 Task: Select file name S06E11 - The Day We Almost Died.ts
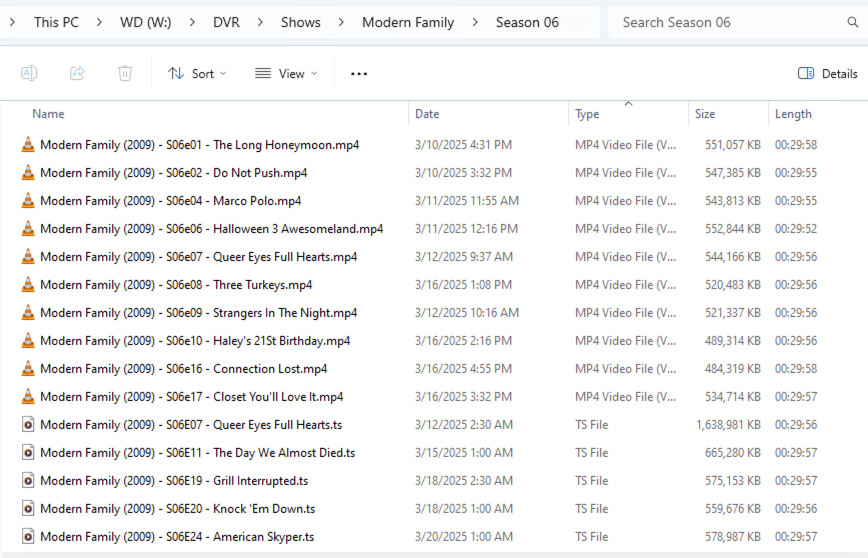coord(198,452)
